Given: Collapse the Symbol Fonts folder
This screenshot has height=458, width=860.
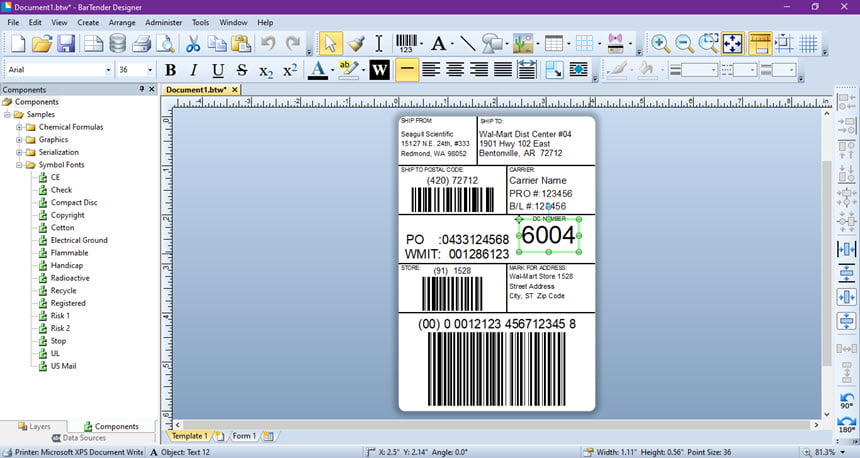Looking at the screenshot, I should (19, 165).
